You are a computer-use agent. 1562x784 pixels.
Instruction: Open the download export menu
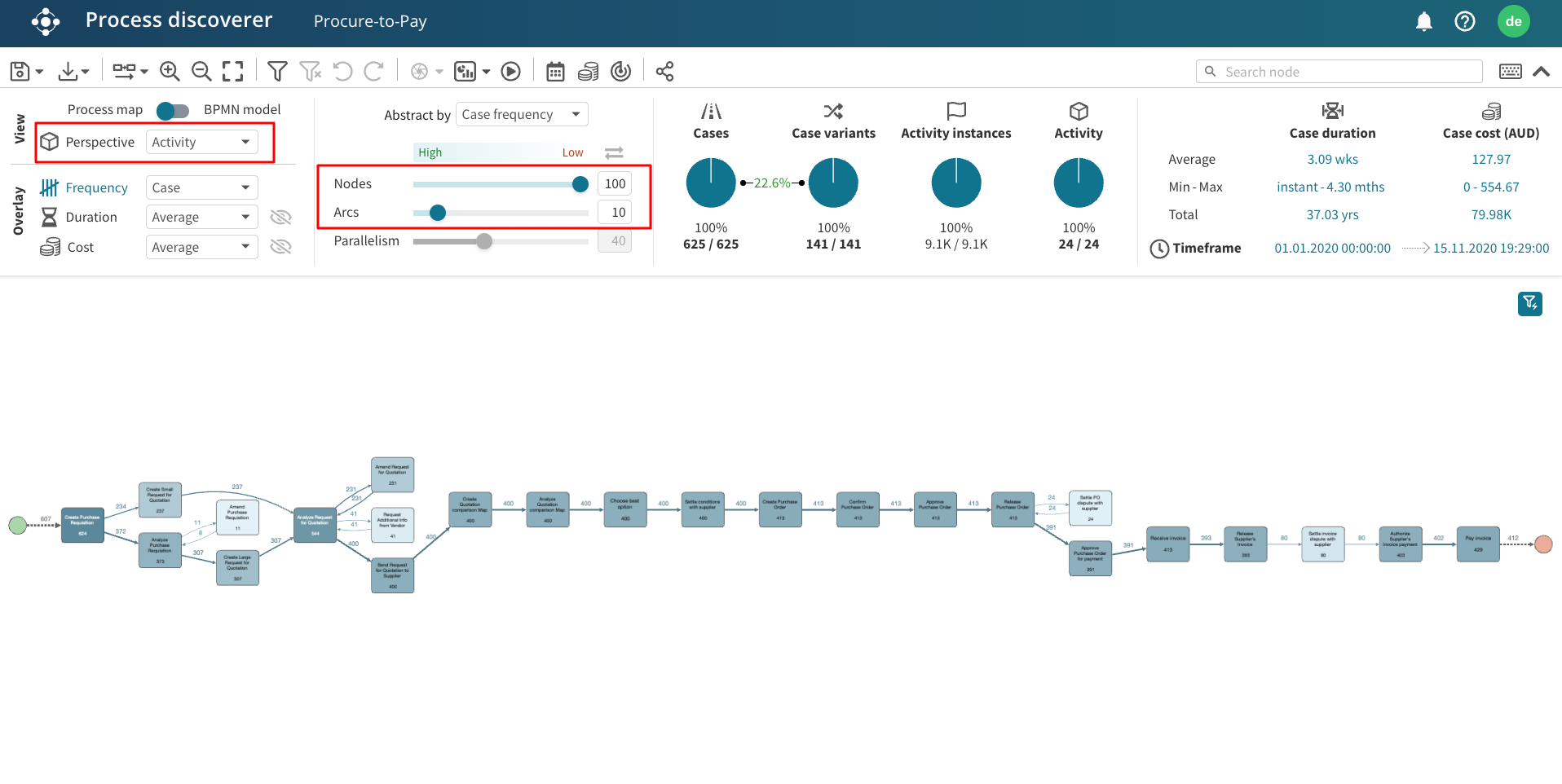tap(73, 72)
